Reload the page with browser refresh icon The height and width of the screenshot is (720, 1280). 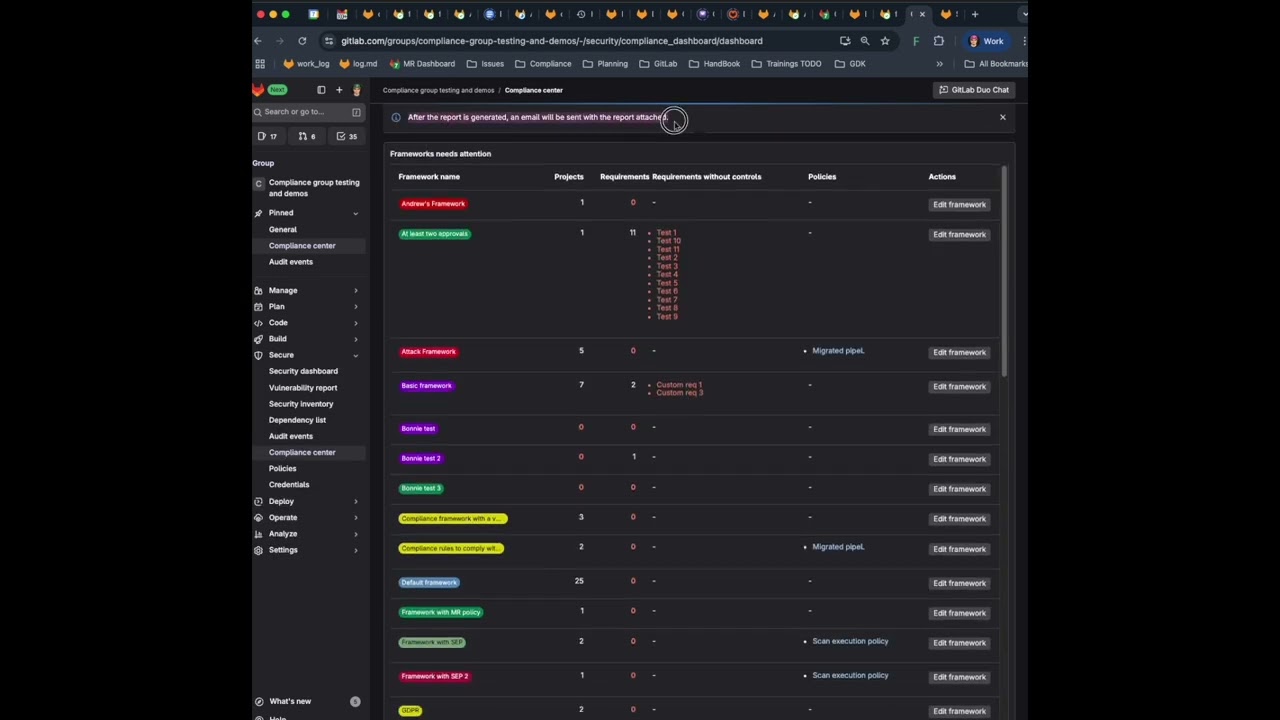point(302,41)
